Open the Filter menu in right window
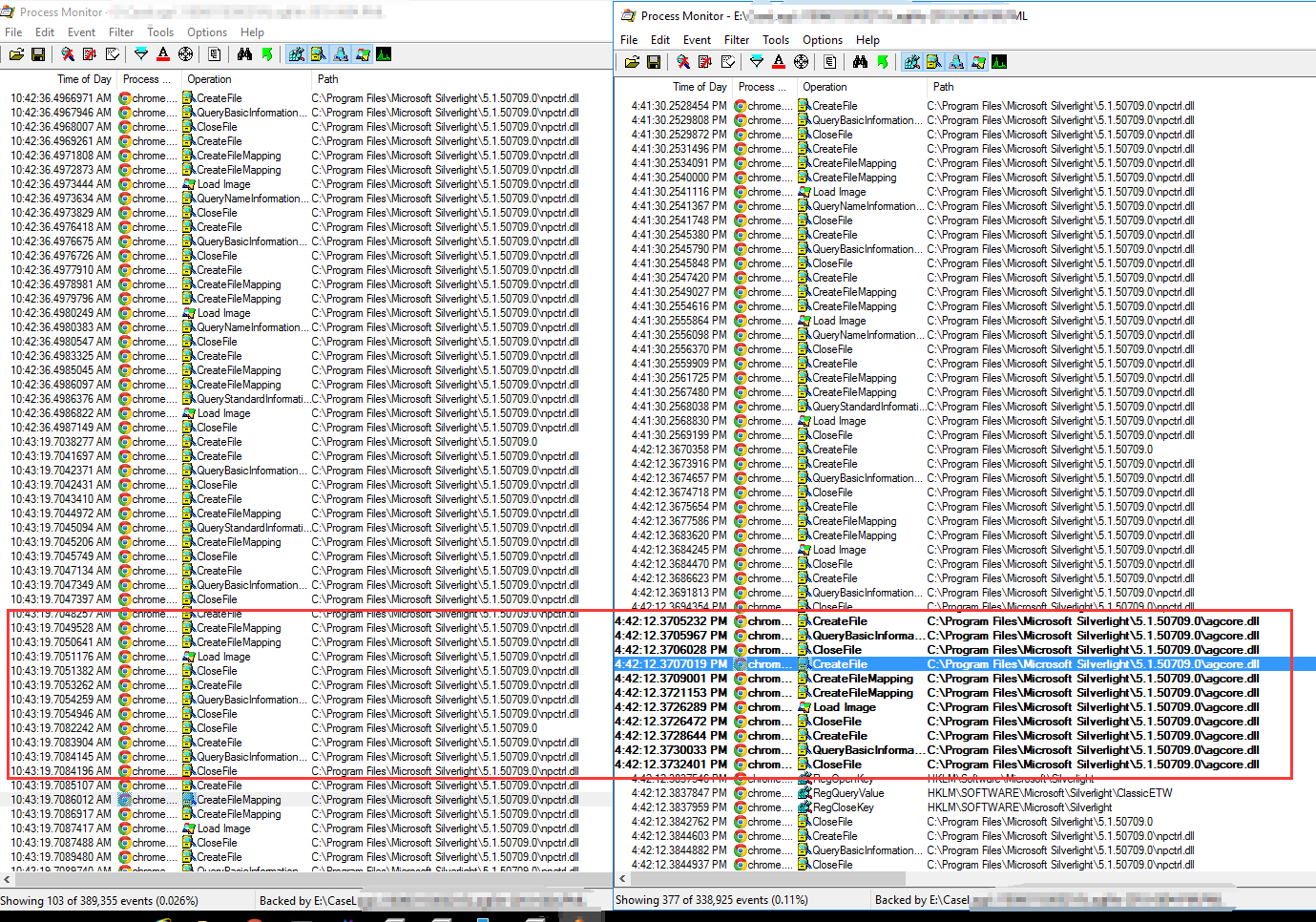This screenshot has height=922, width=1316. pos(737,40)
